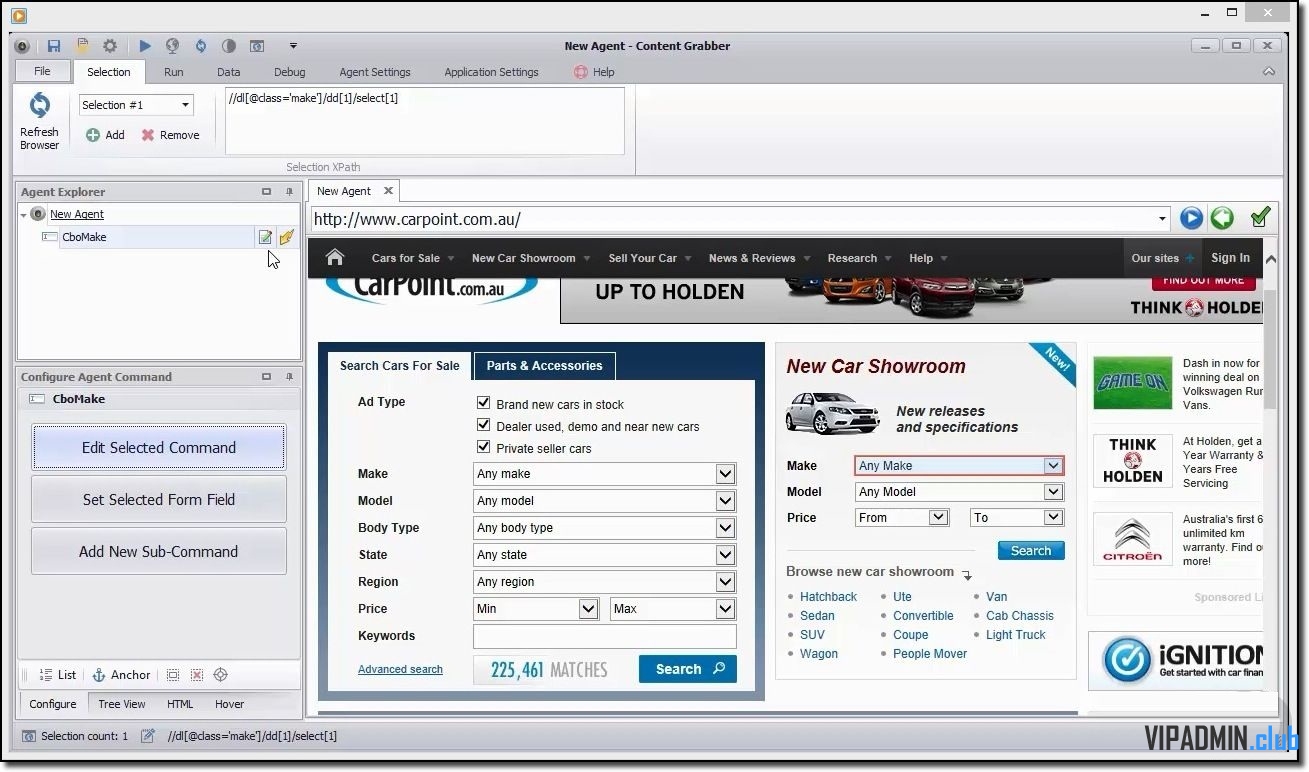Screen dimensions: 1309x772
Task: Click the yellow document icon in the quick toolbar
Action: 84,46
